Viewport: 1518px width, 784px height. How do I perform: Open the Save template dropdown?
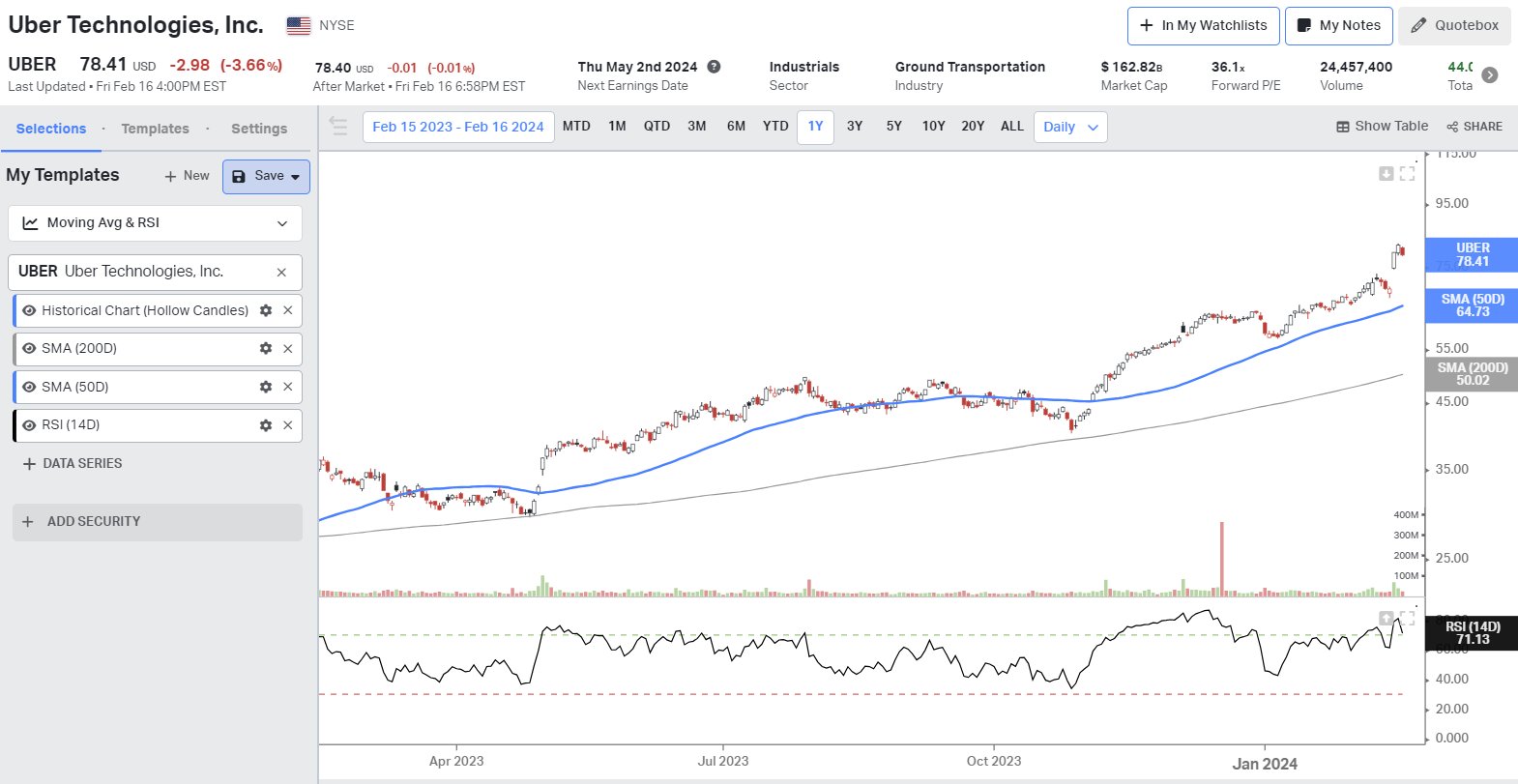[x=266, y=177]
